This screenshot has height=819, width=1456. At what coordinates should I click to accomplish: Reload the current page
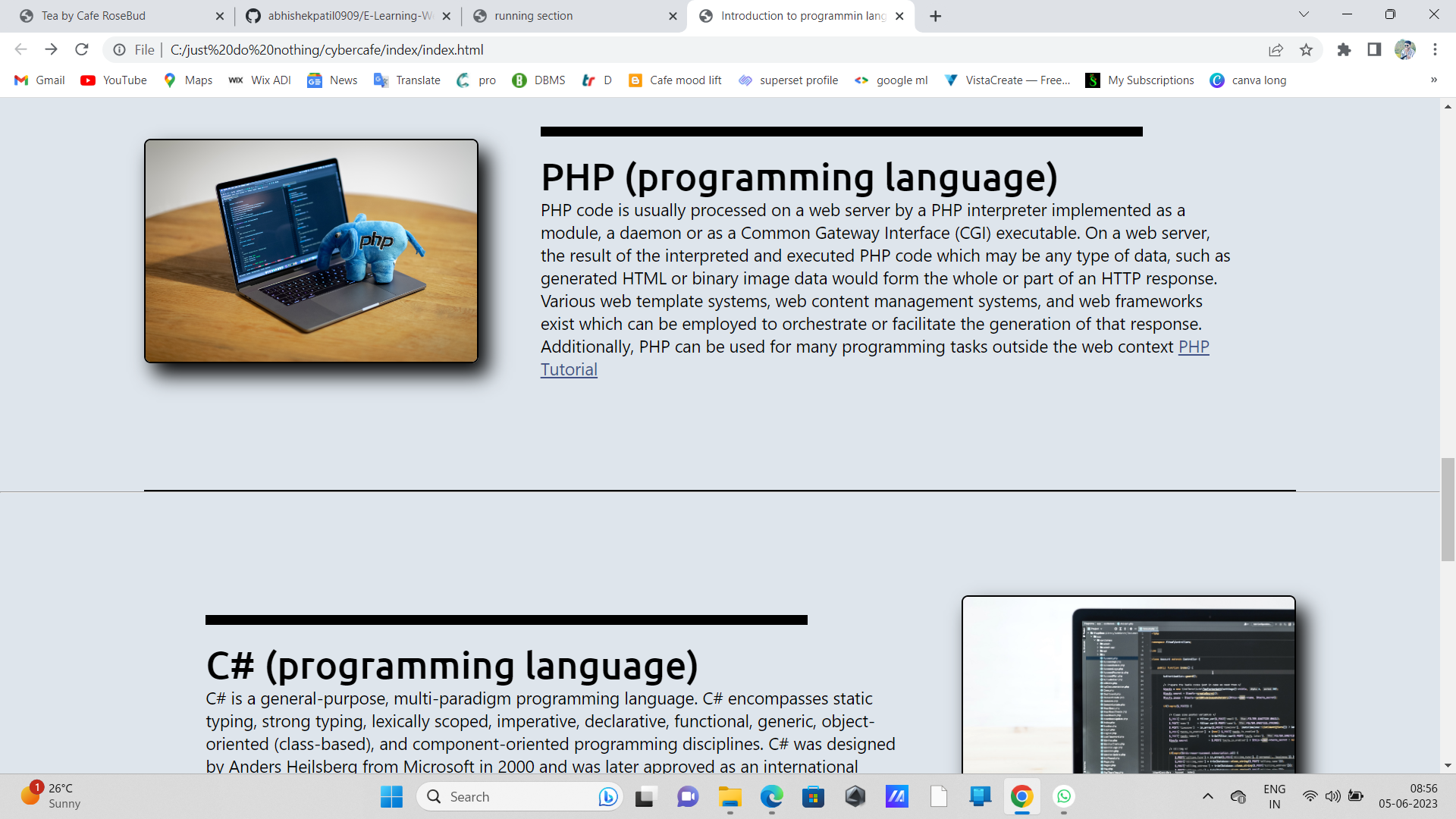click(82, 49)
